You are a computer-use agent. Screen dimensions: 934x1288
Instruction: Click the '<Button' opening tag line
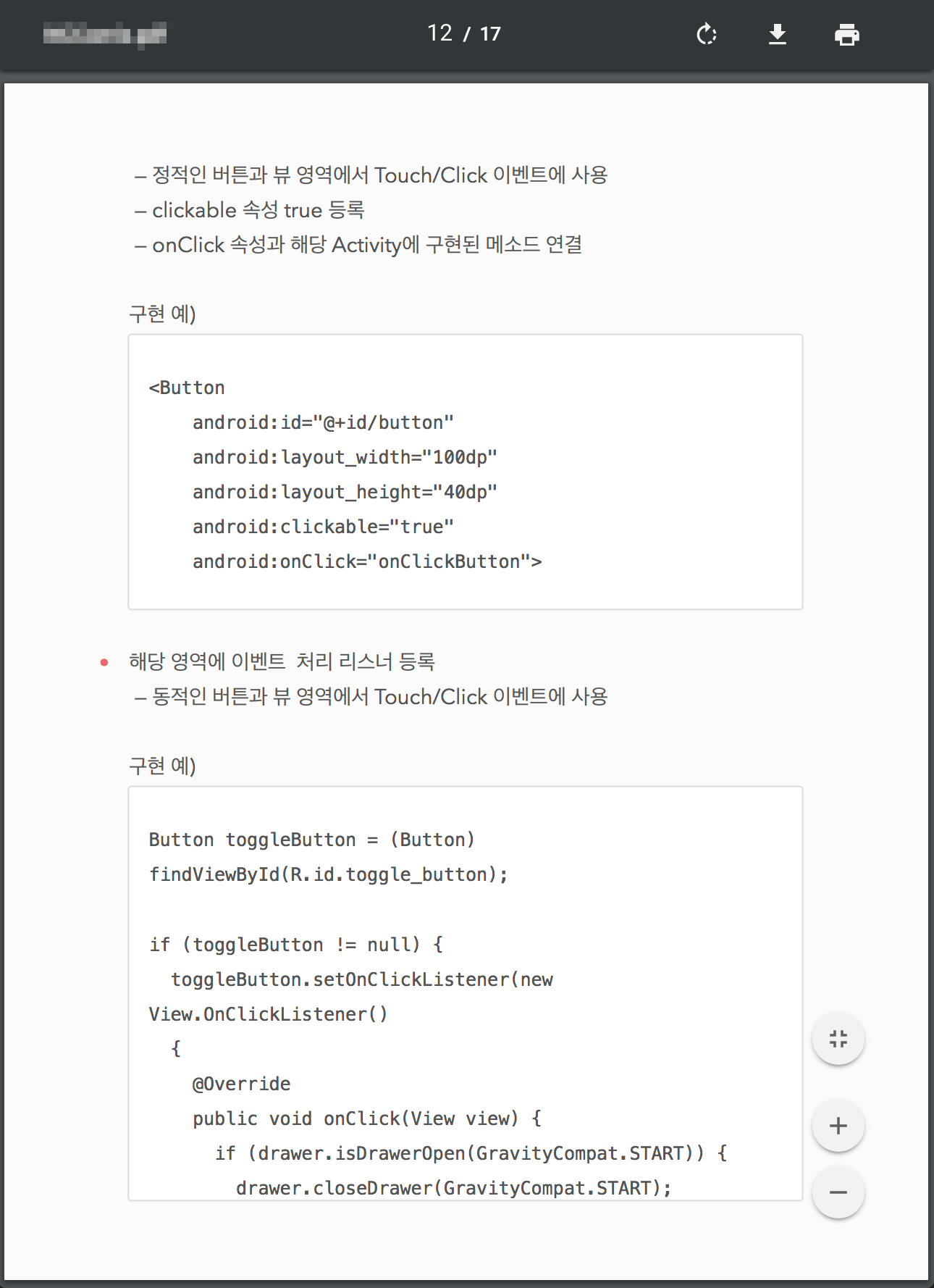tap(187, 388)
